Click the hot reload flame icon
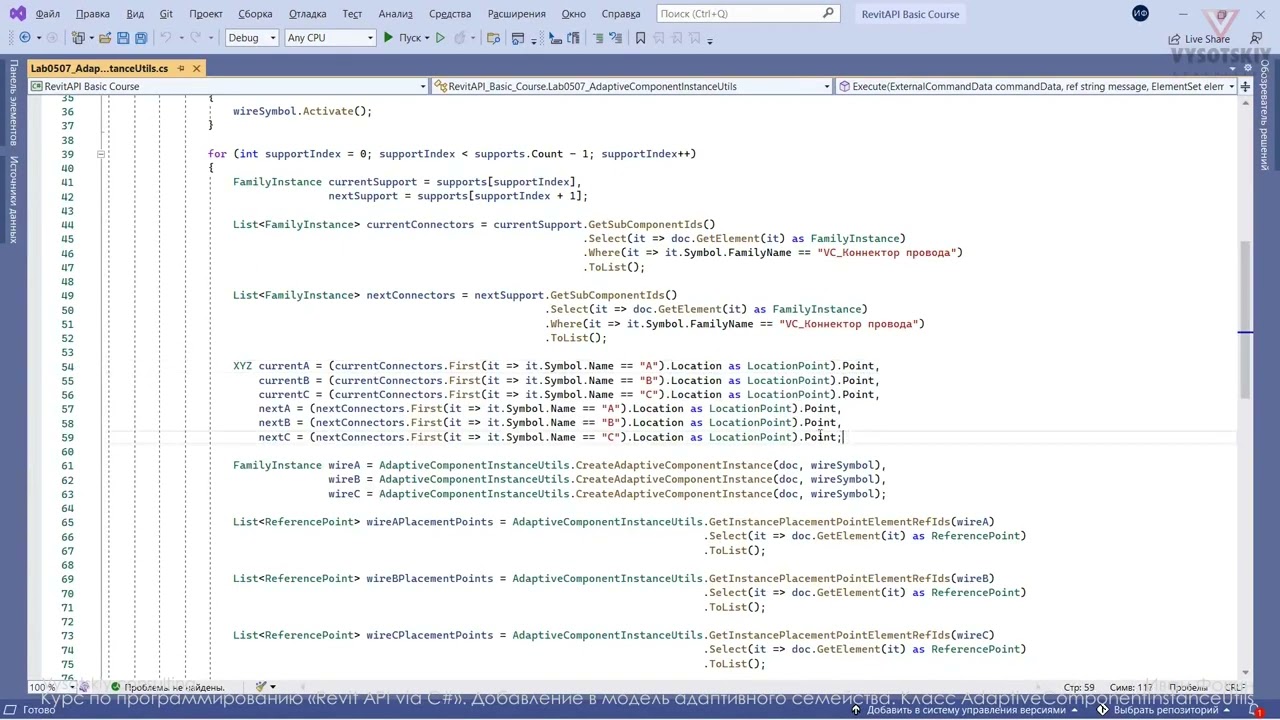 (460, 38)
